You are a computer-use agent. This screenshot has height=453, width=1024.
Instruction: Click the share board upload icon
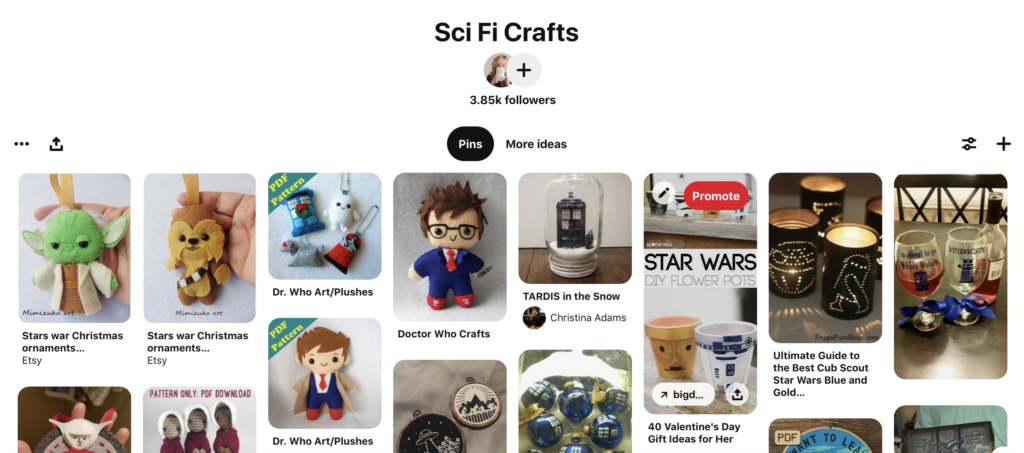56,144
